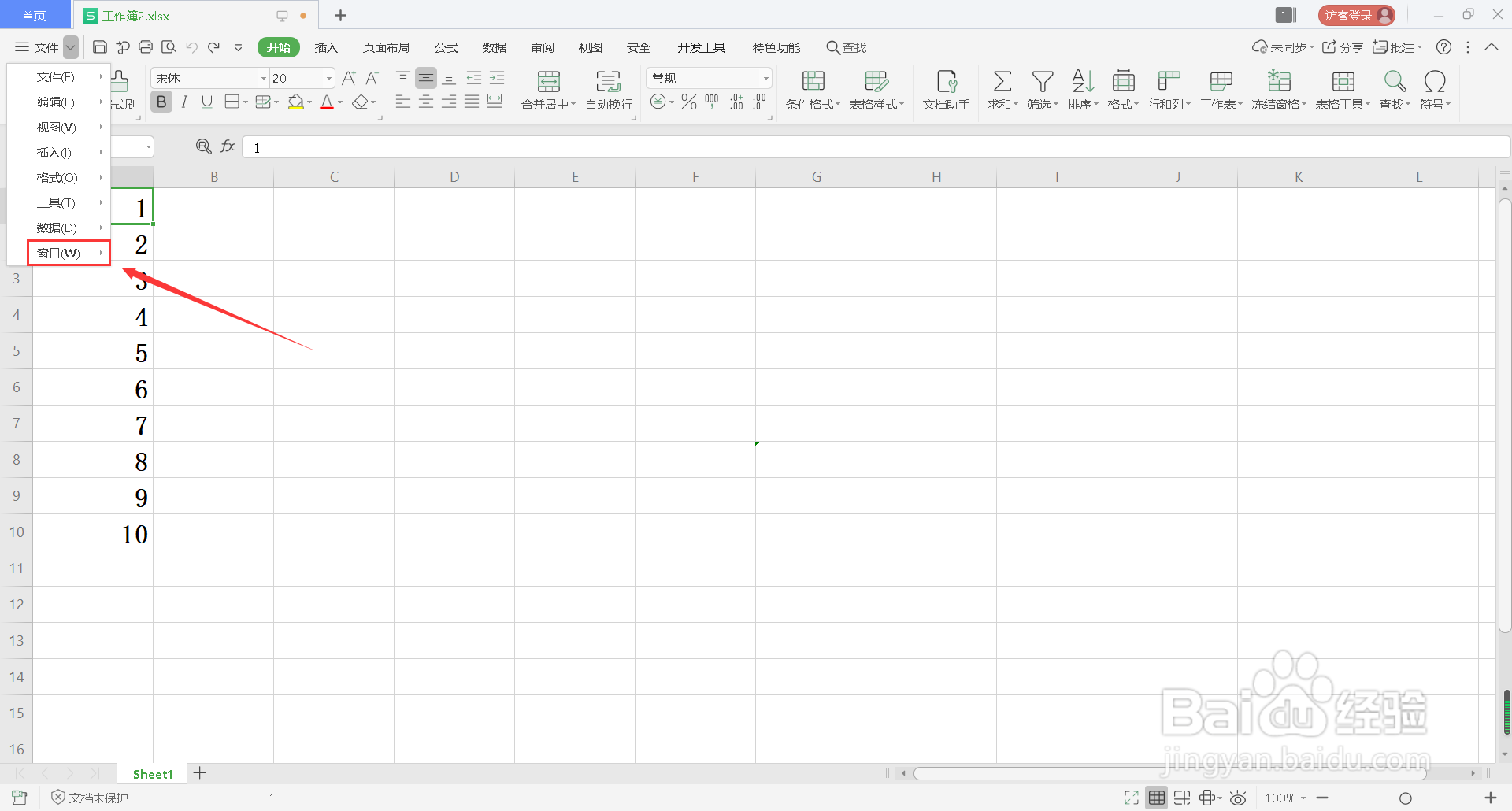The width and height of the screenshot is (1512, 811).
Task: Open the quick access toolbar customize arrow
Action: [238, 47]
